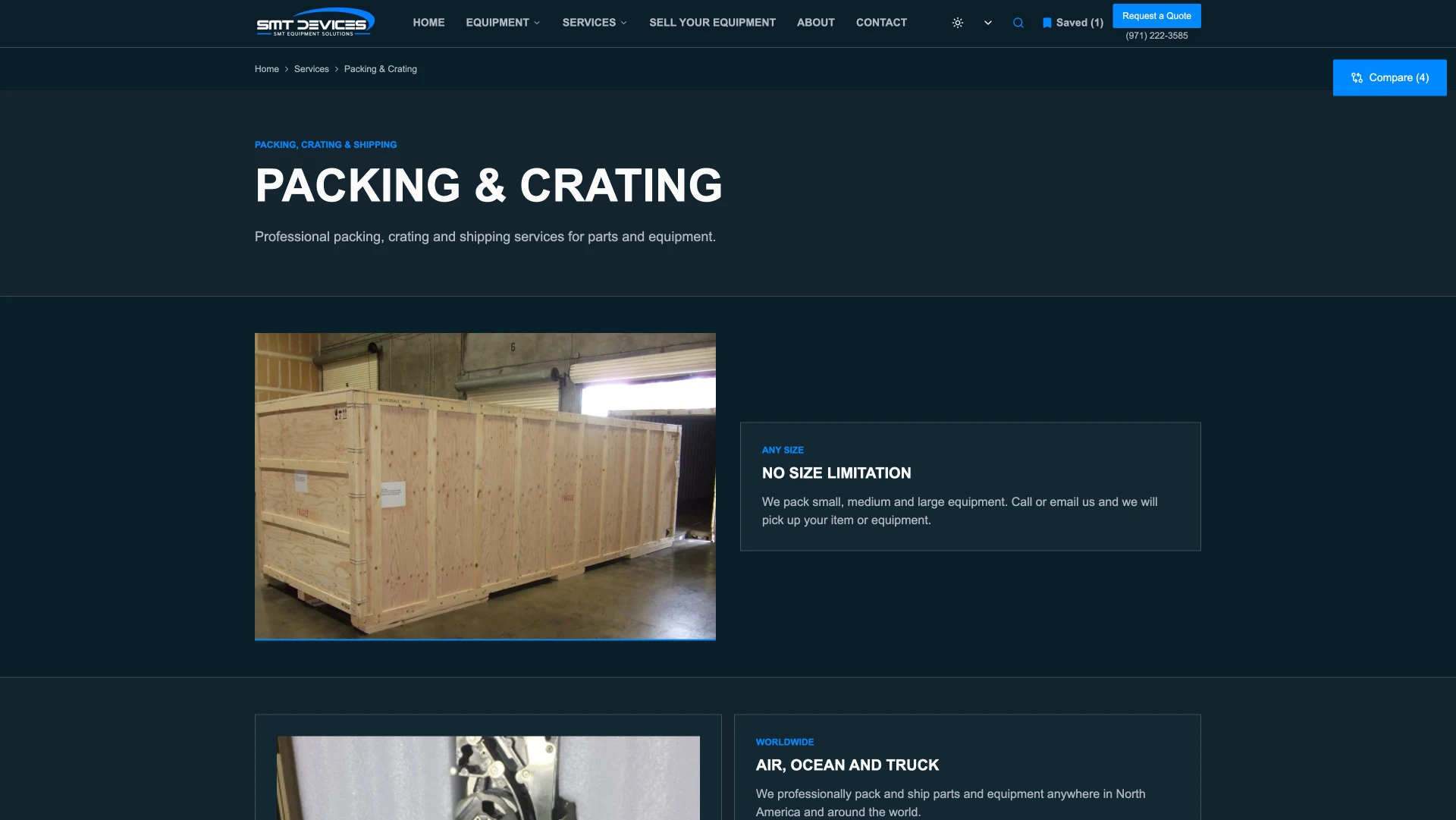Click the SMT Devices logo
The height and width of the screenshot is (820, 1456).
tap(315, 22)
